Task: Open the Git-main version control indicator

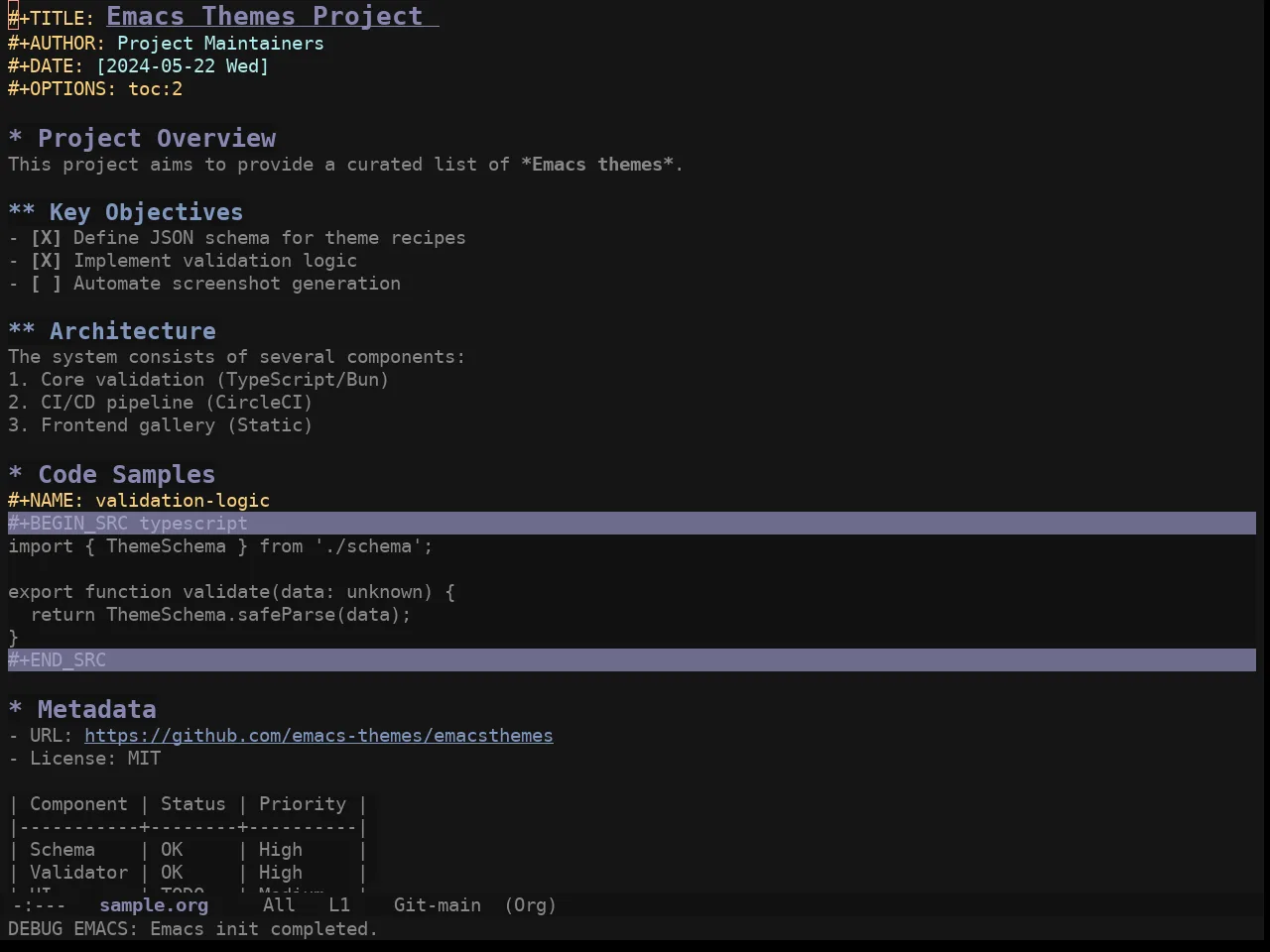Action: [438, 905]
